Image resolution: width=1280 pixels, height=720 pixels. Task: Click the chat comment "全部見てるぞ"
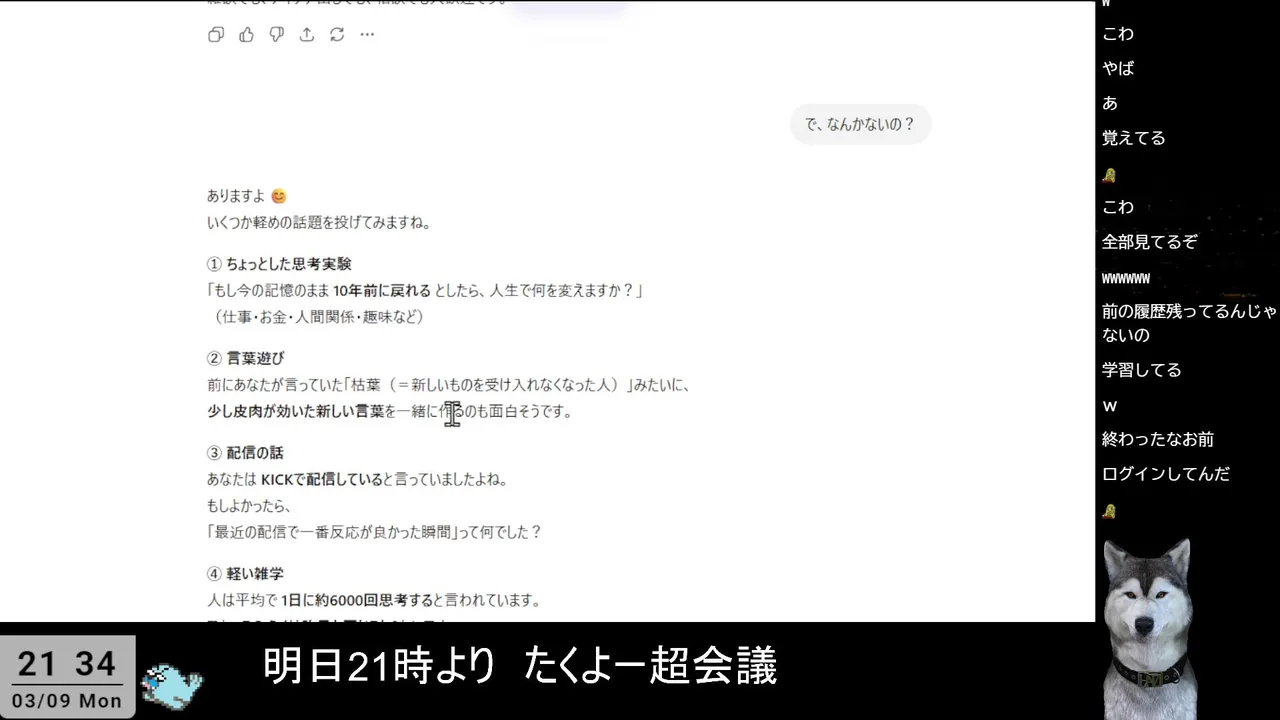[x=1150, y=242]
